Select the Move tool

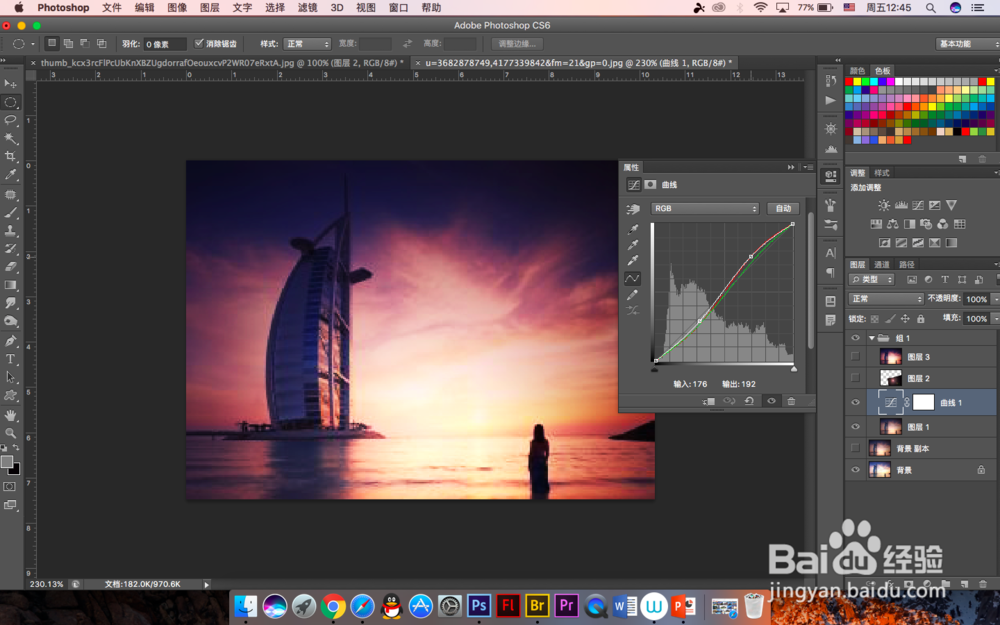[x=11, y=84]
